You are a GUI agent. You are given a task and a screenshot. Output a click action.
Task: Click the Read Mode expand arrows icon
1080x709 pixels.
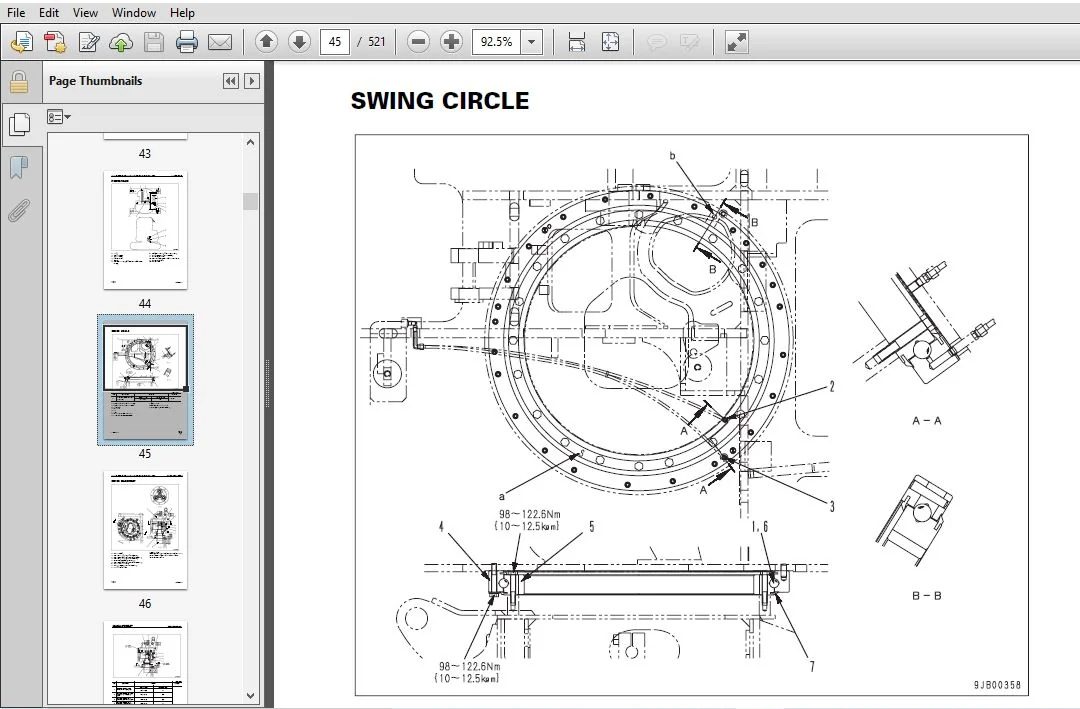pos(736,42)
